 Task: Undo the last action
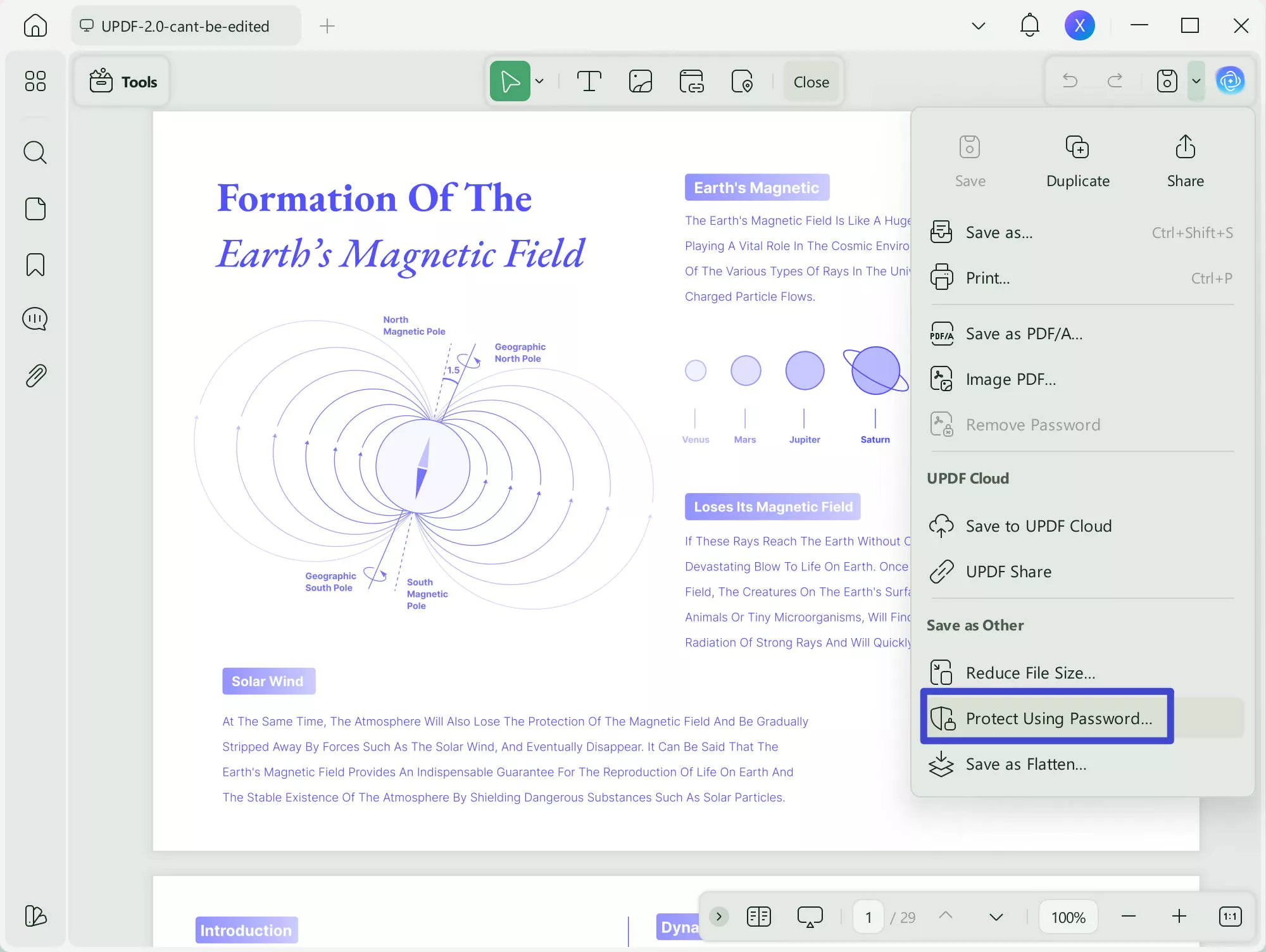pos(1071,81)
